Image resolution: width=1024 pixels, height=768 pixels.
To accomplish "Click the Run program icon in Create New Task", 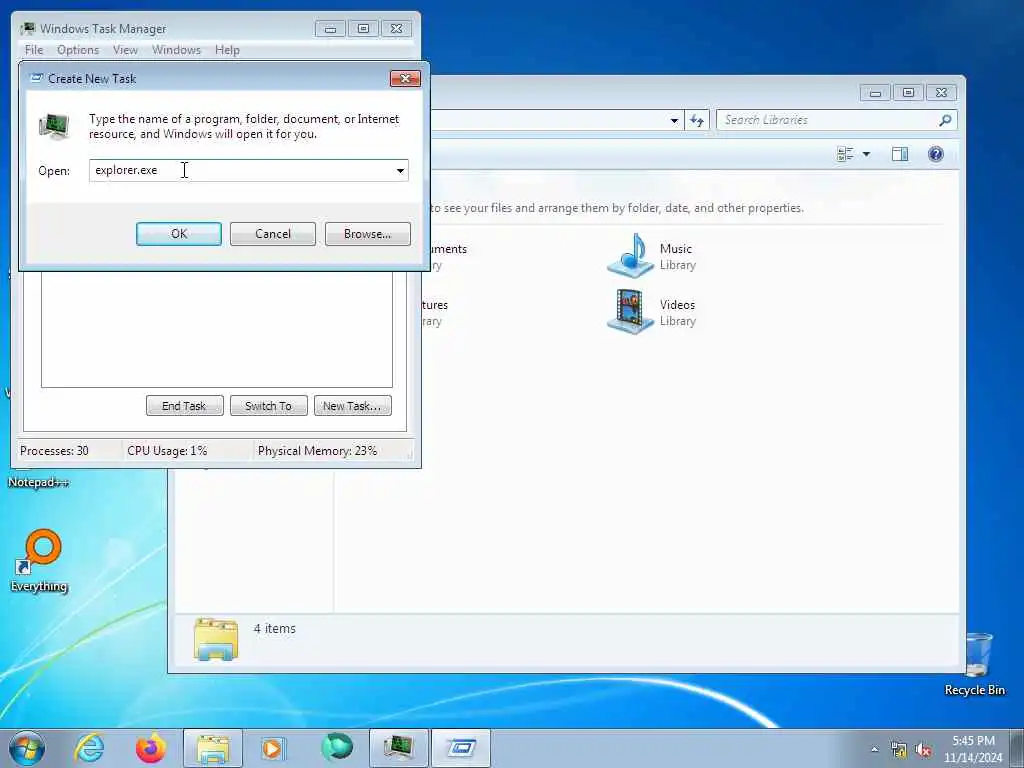I will point(54,126).
